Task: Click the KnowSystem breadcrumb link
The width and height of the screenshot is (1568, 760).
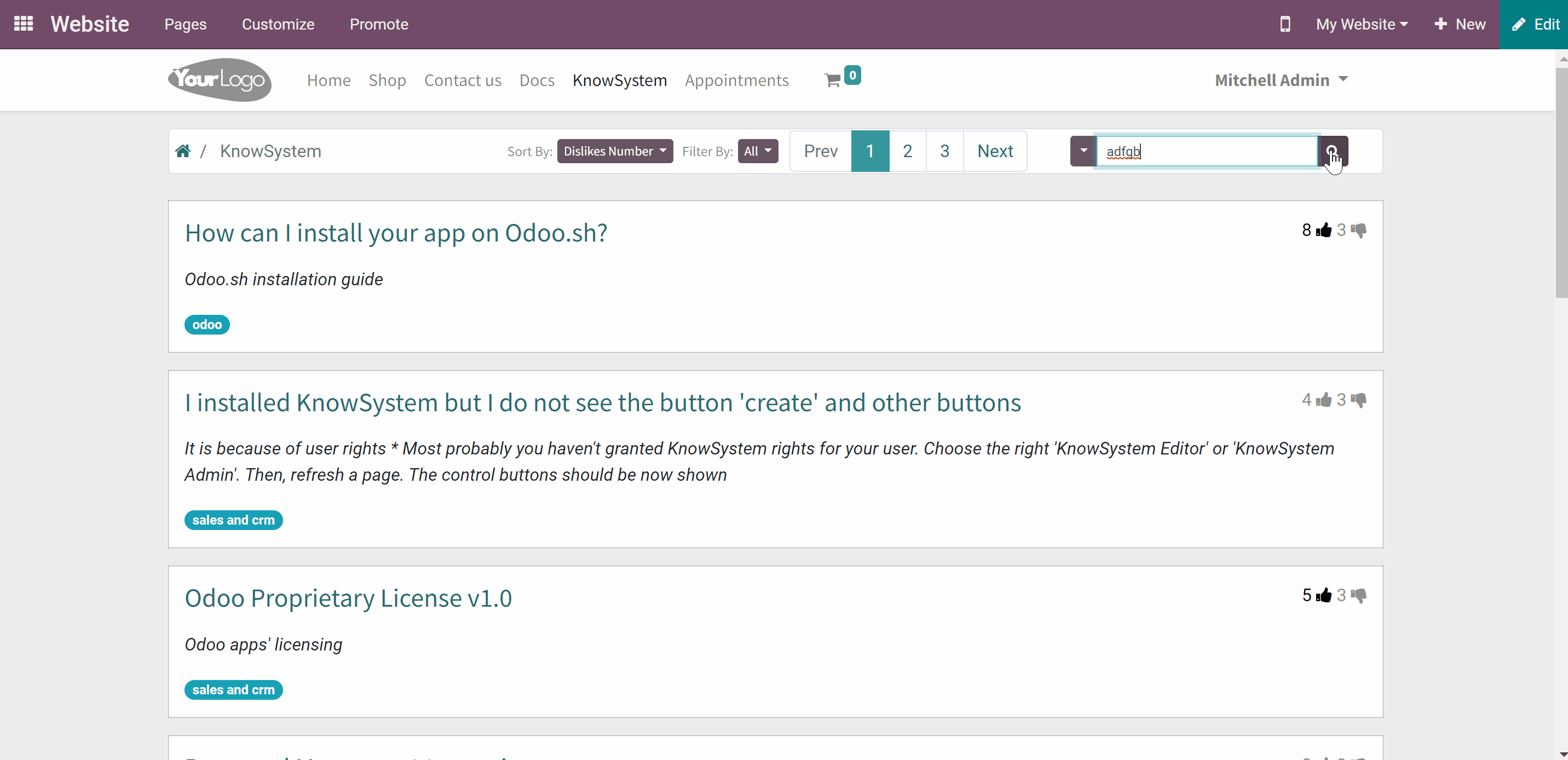Action: coord(271,151)
